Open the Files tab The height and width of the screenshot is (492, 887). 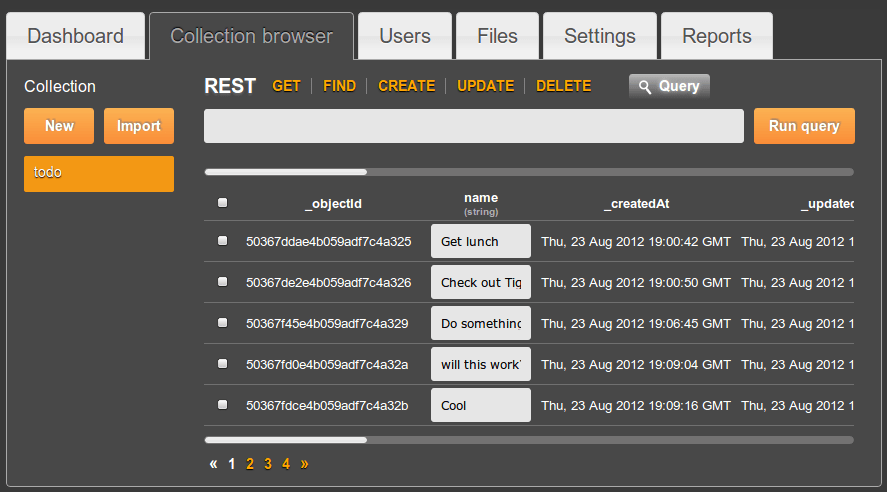[x=497, y=37]
